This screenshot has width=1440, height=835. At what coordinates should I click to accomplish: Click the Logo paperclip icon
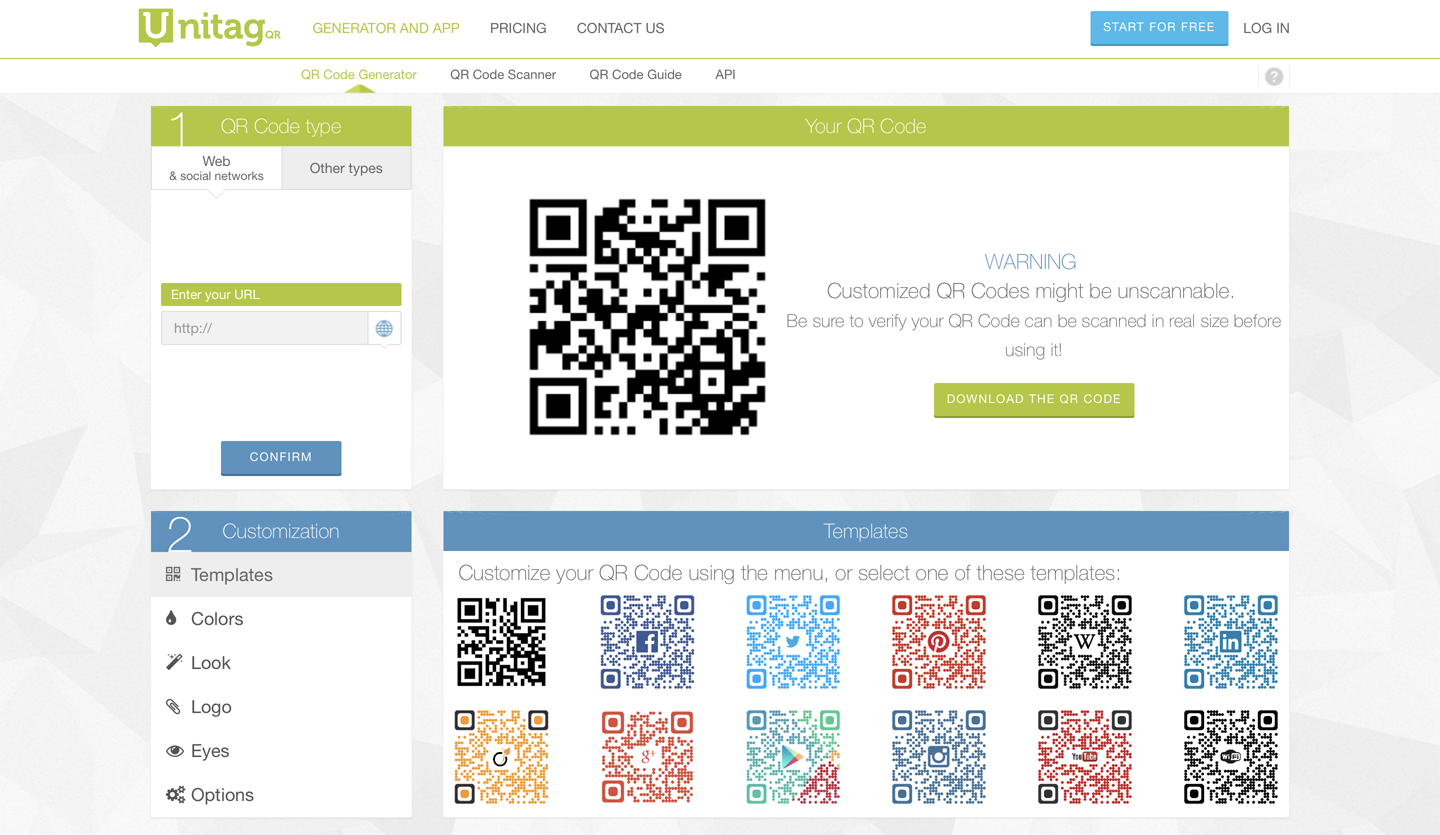(x=173, y=706)
